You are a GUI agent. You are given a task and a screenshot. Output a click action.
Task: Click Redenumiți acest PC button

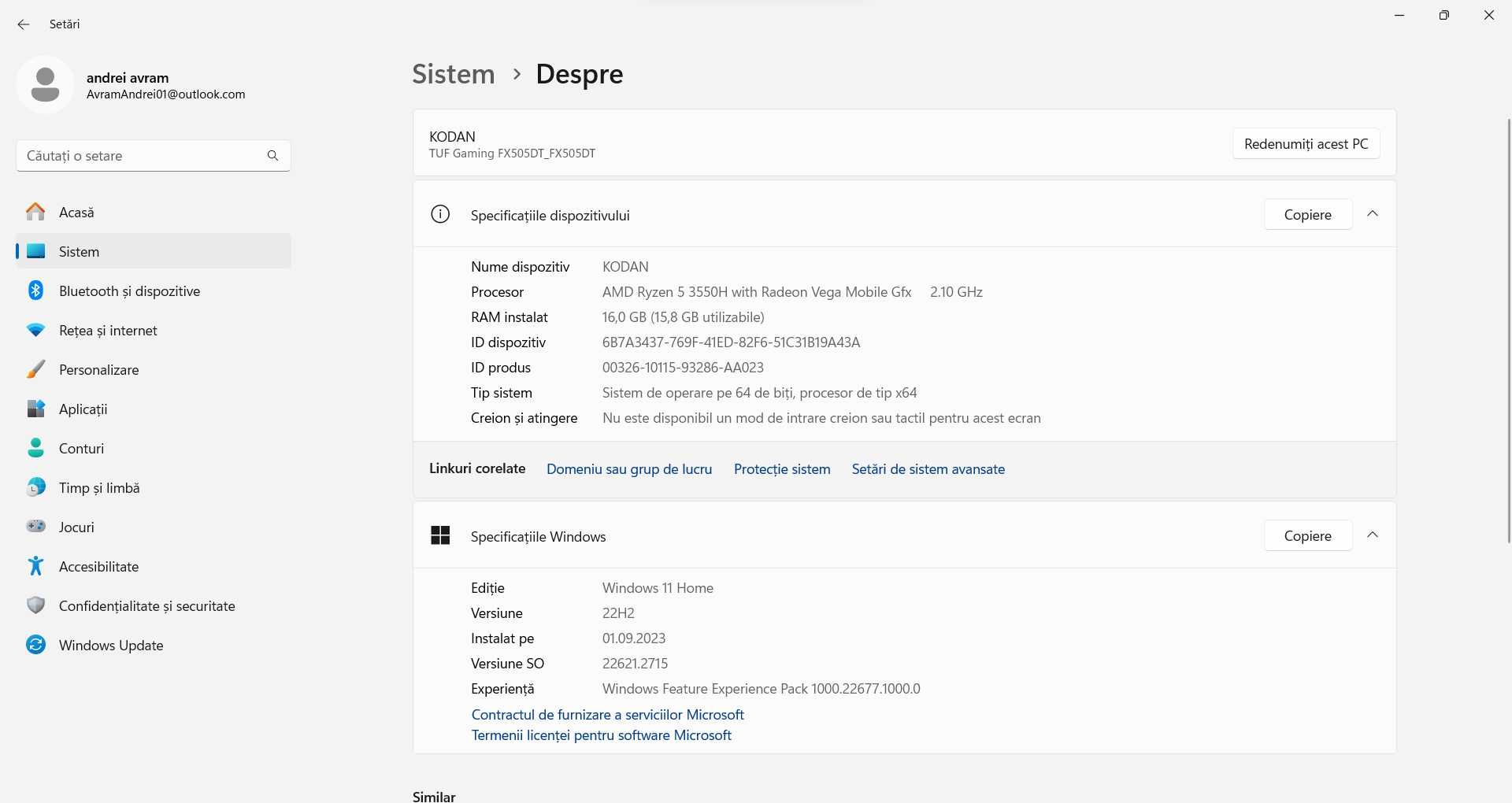1306,143
